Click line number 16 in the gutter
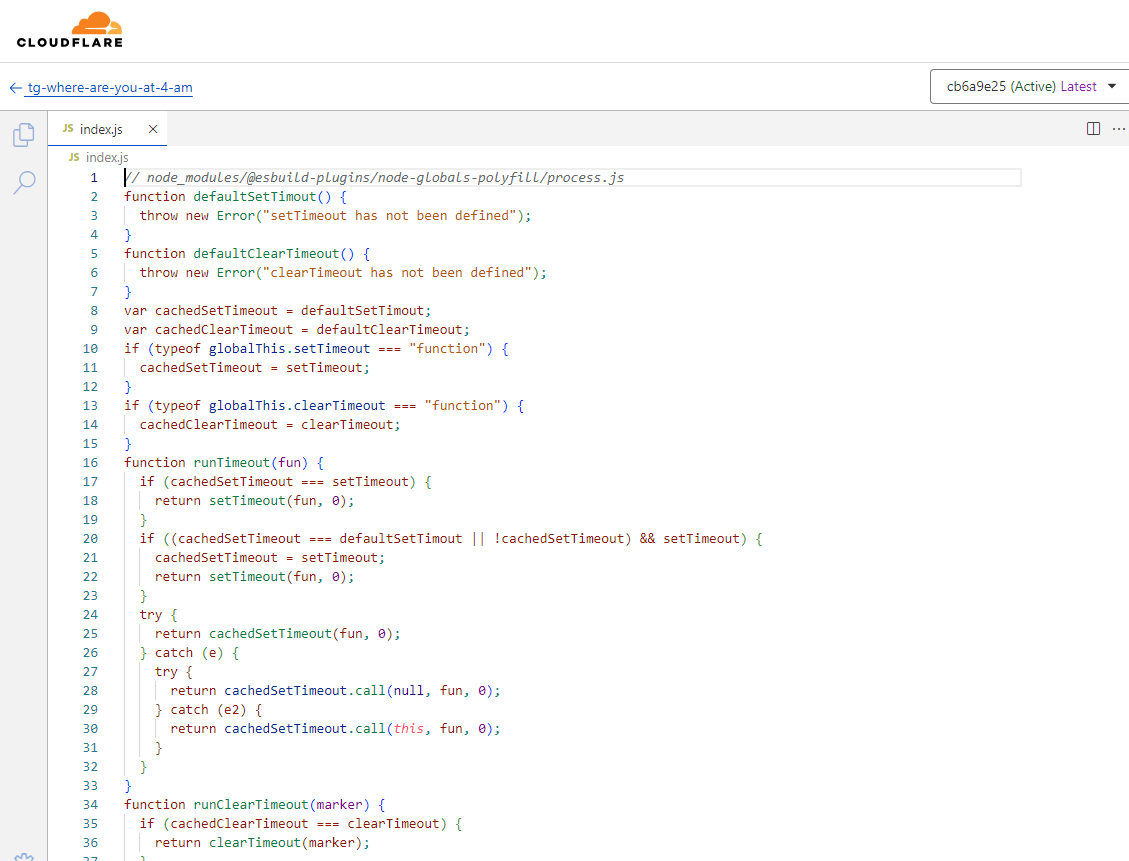This screenshot has height=861, width=1129. point(91,463)
